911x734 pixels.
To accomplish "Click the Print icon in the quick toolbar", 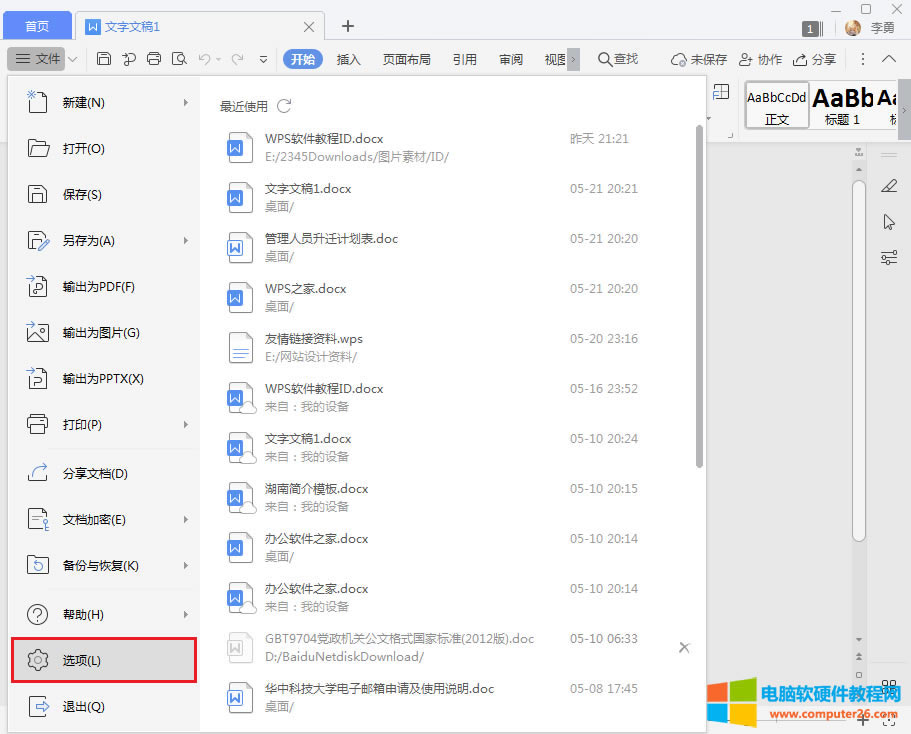I will [154, 59].
